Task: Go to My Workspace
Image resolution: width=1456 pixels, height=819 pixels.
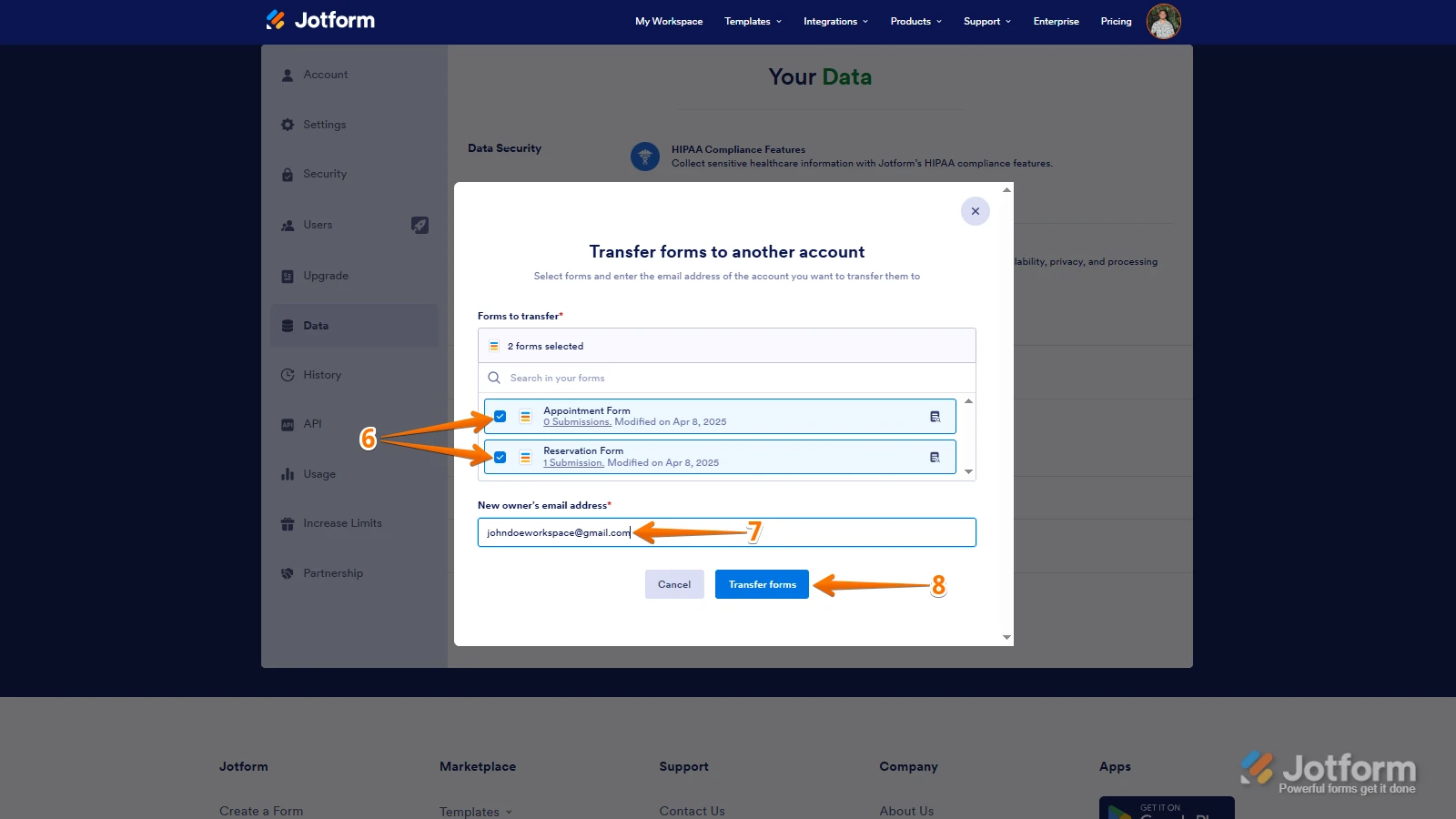Action: coord(669,21)
